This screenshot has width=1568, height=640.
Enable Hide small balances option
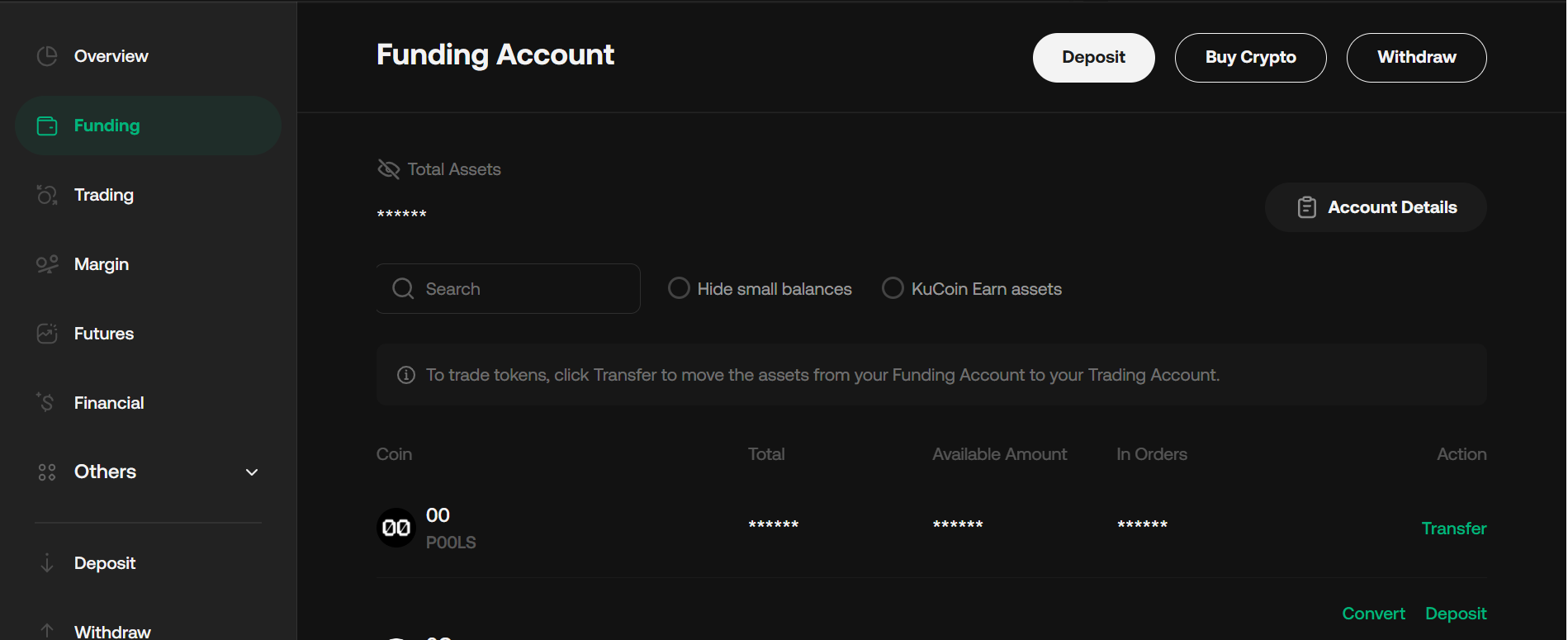tap(679, 288)
